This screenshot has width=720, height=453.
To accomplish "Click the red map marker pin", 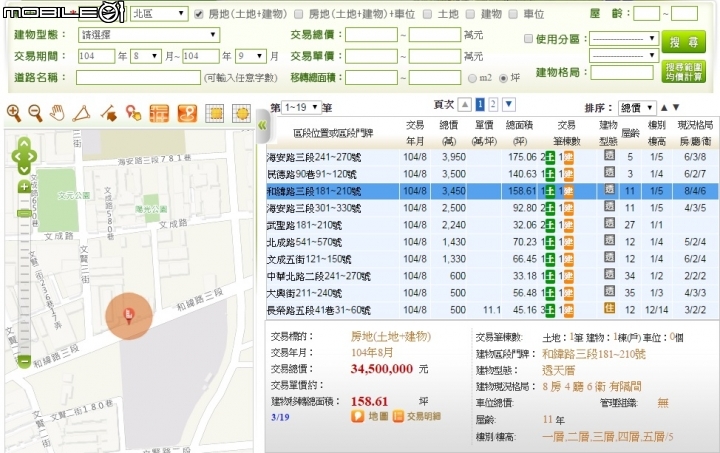I will coord(129,315).
